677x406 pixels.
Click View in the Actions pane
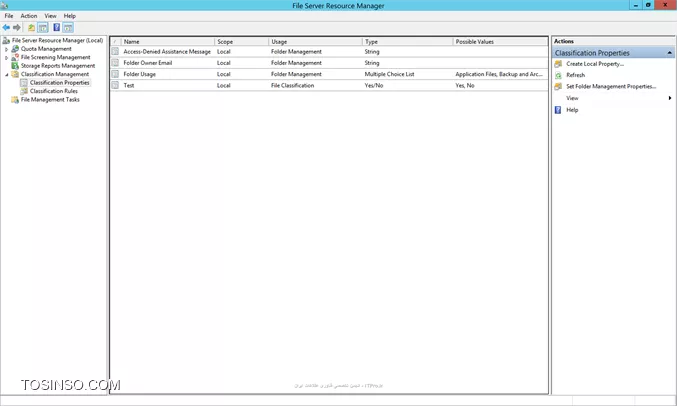tap(572, 98)
